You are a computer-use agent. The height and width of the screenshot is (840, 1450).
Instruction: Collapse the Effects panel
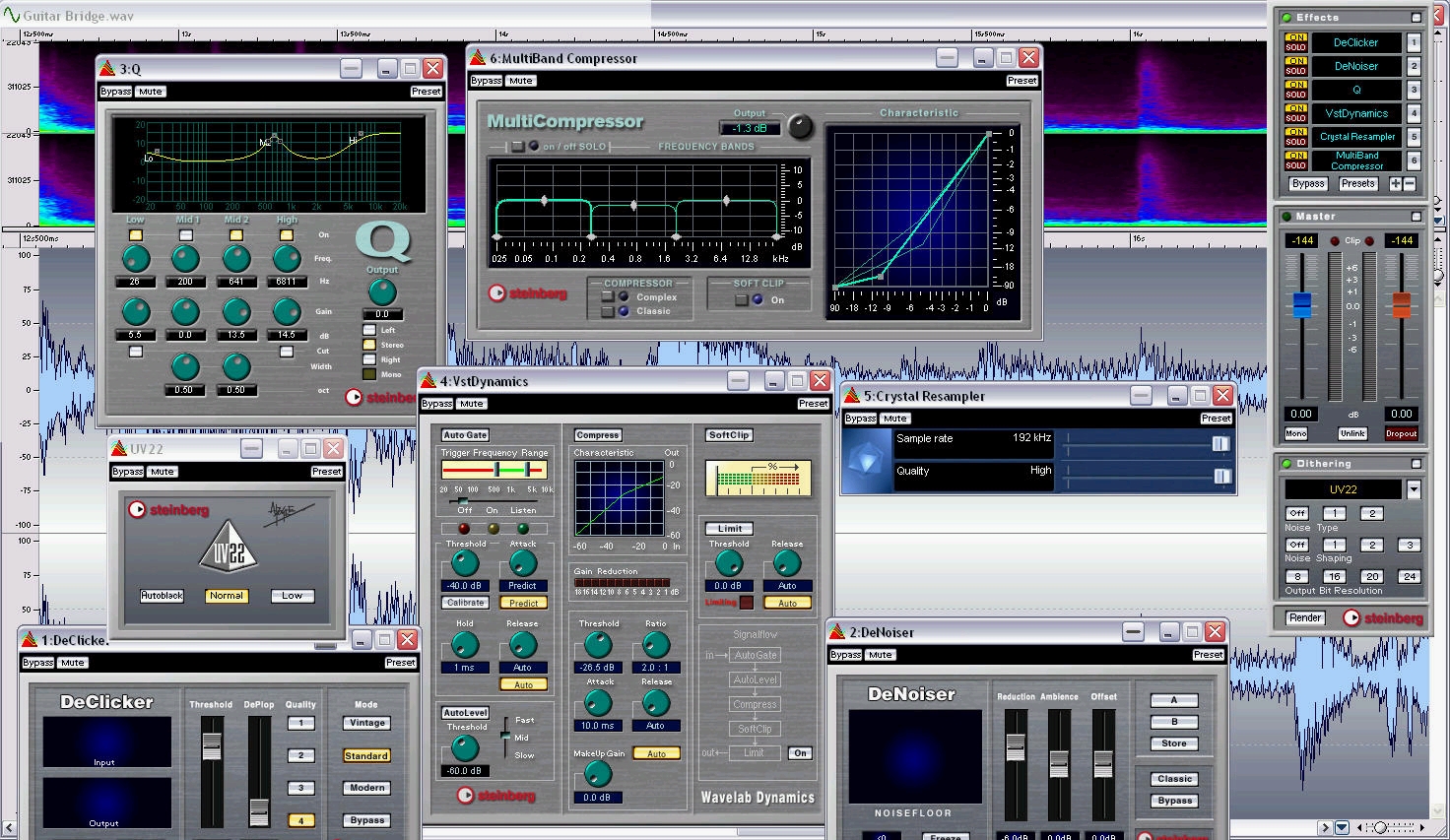coord(1416,18)
